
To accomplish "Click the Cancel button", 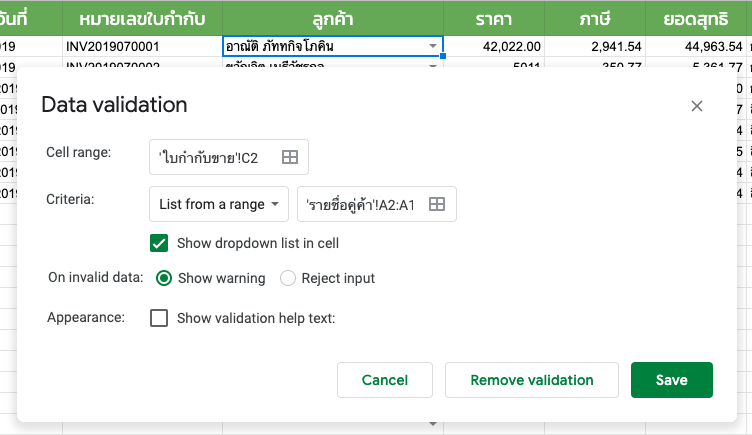I will 385,380.
